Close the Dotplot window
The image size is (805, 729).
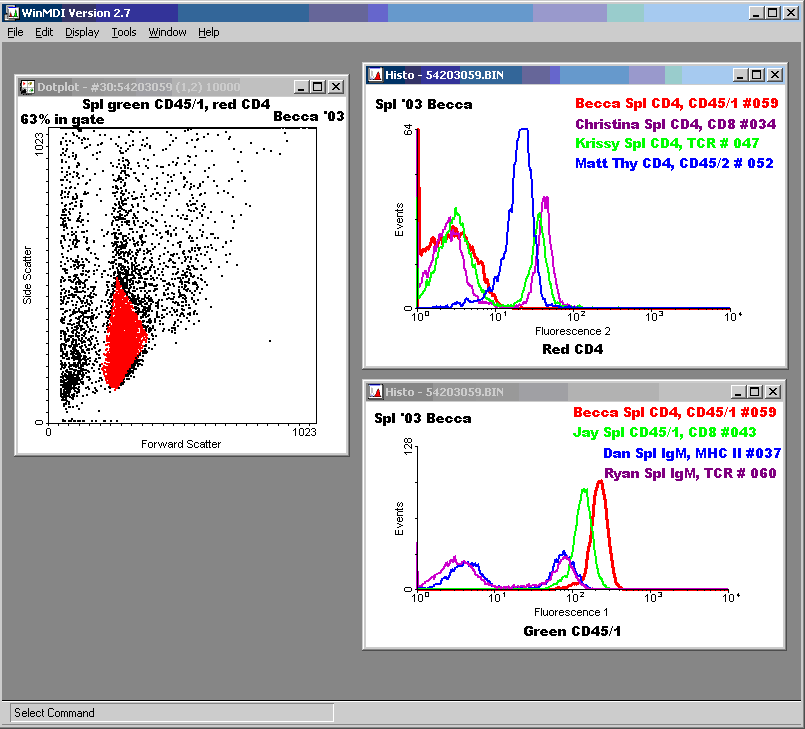tap(335, 87)
